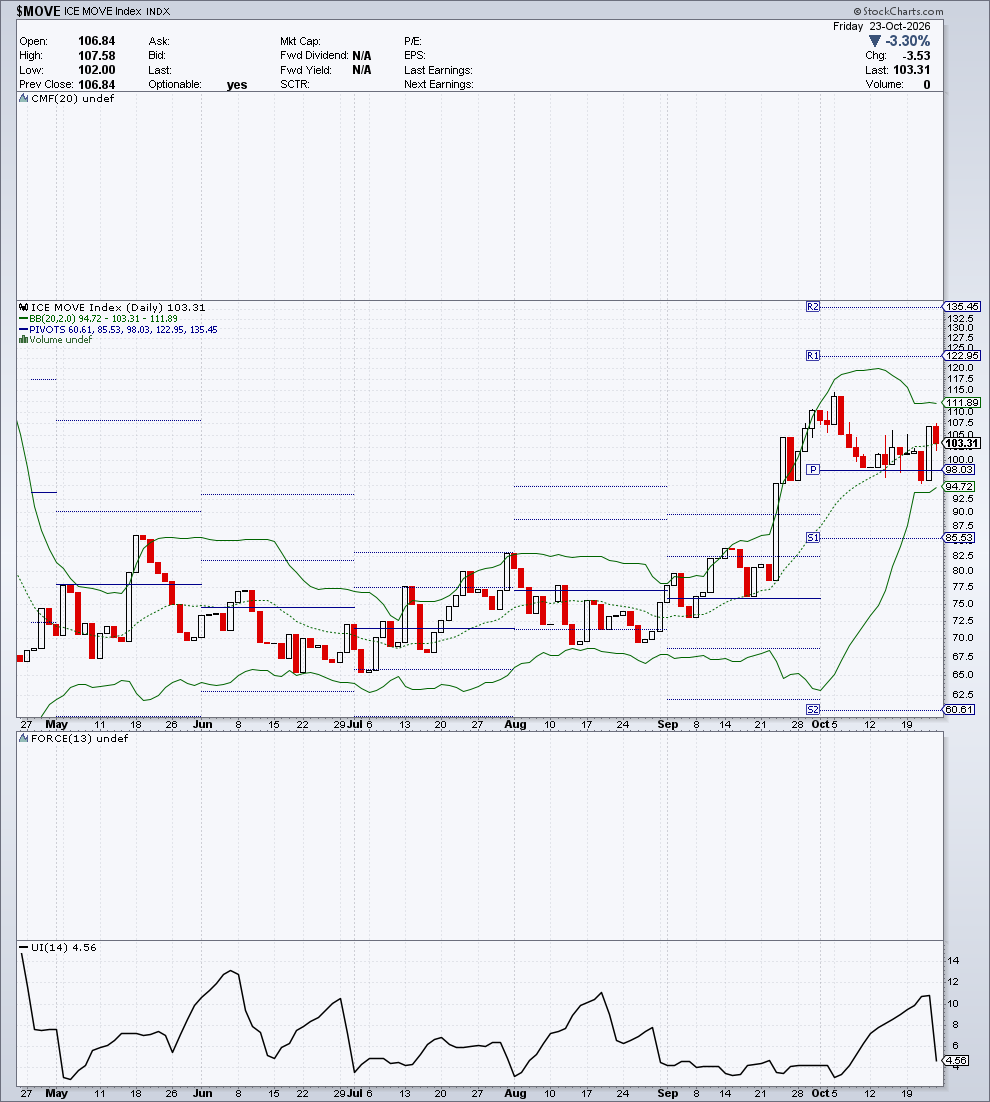Click the 111.89 upper band axis label
This screenshot has width=990, height=1102.
[x=962, y=403]
